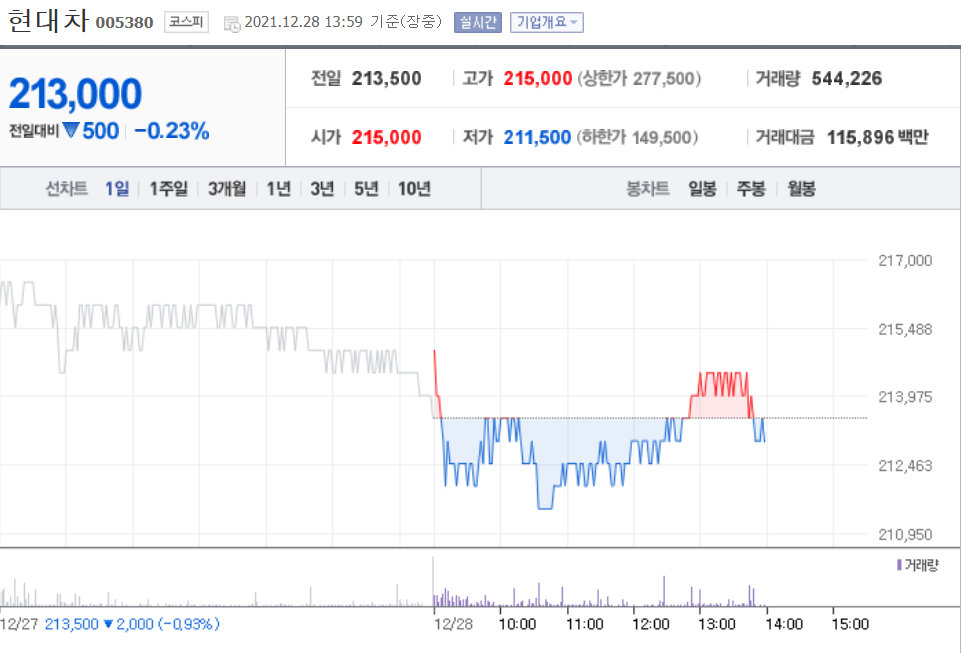This screenshot has width=961, height=653.
Task: Click the 12:00 time axis label
Action: (x=651, y=624)
